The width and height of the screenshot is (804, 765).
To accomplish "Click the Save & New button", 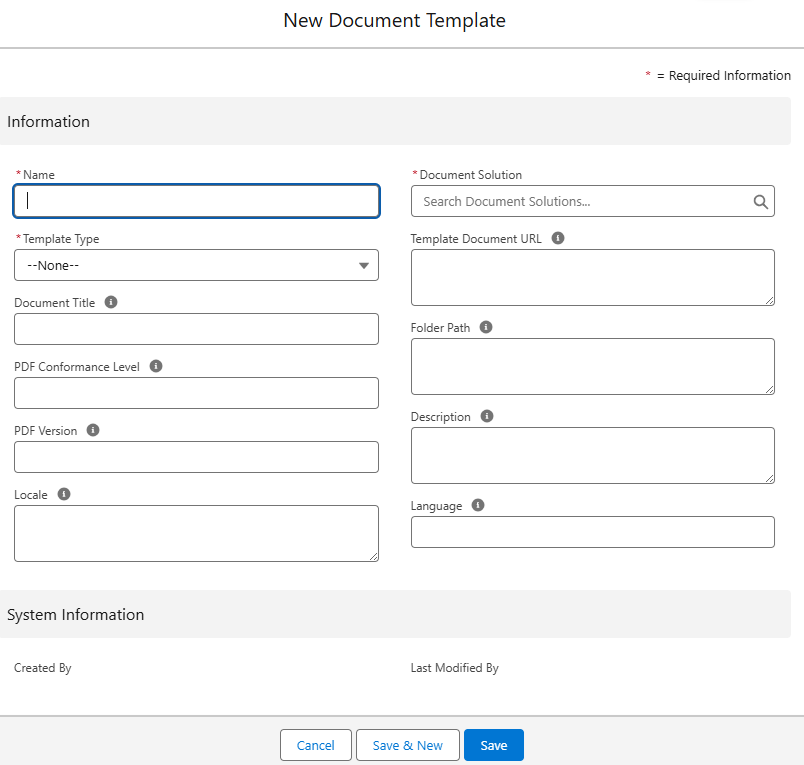I will [x=407, y=745].
